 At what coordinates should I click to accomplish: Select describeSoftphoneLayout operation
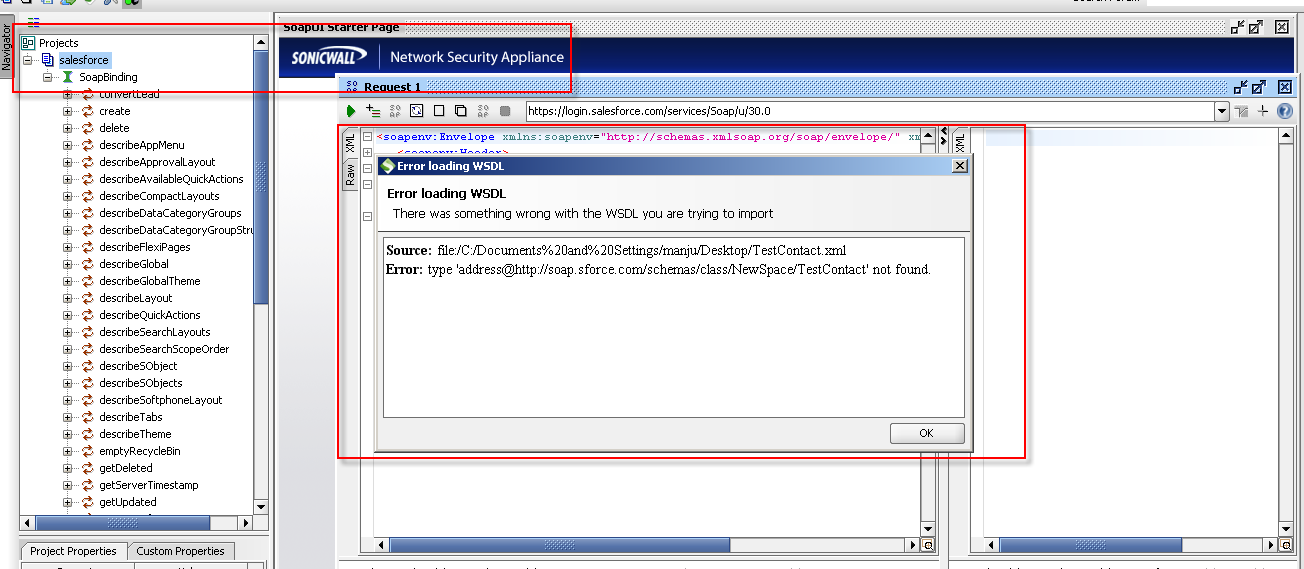(x=161, y=400)
